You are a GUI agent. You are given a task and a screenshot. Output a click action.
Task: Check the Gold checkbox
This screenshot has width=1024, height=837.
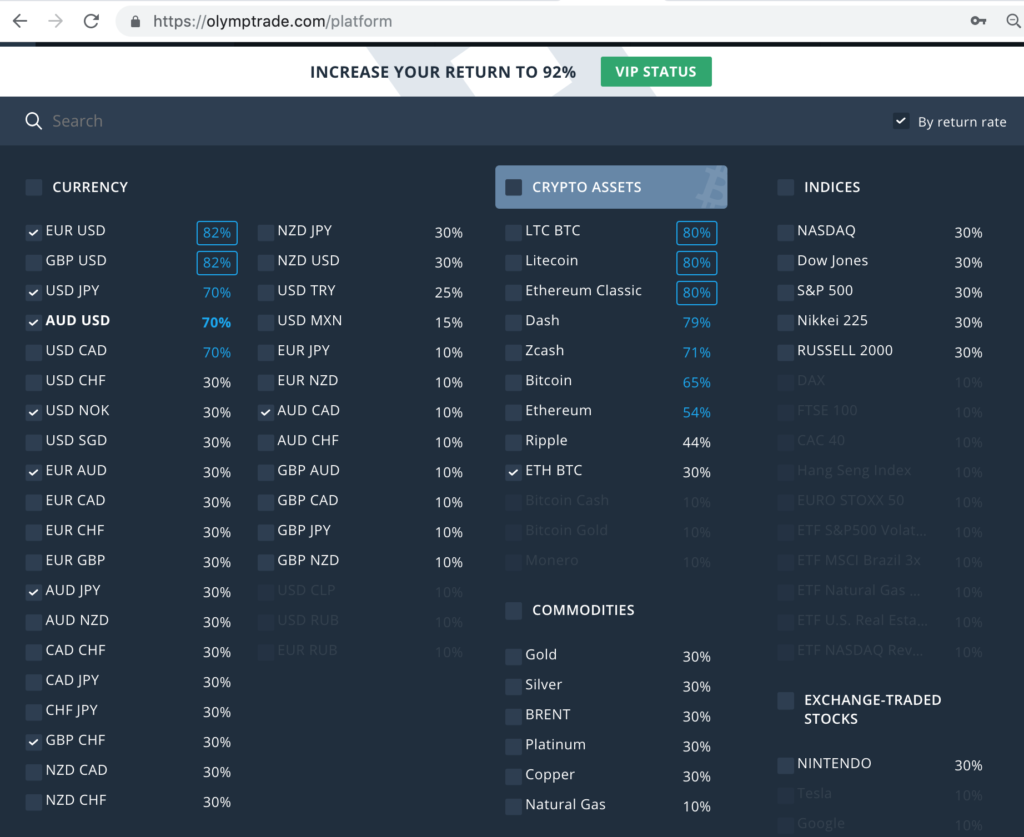coord(513,656)
